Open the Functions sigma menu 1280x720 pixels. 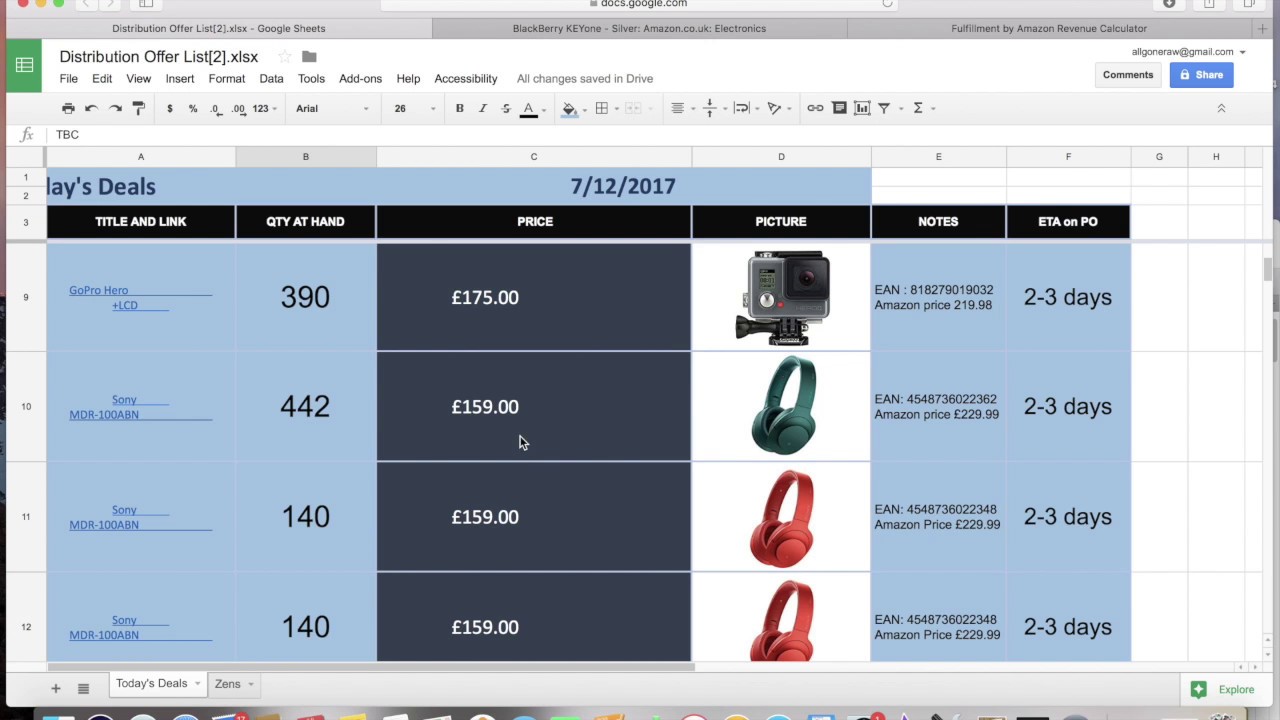(x=918, y=108)
